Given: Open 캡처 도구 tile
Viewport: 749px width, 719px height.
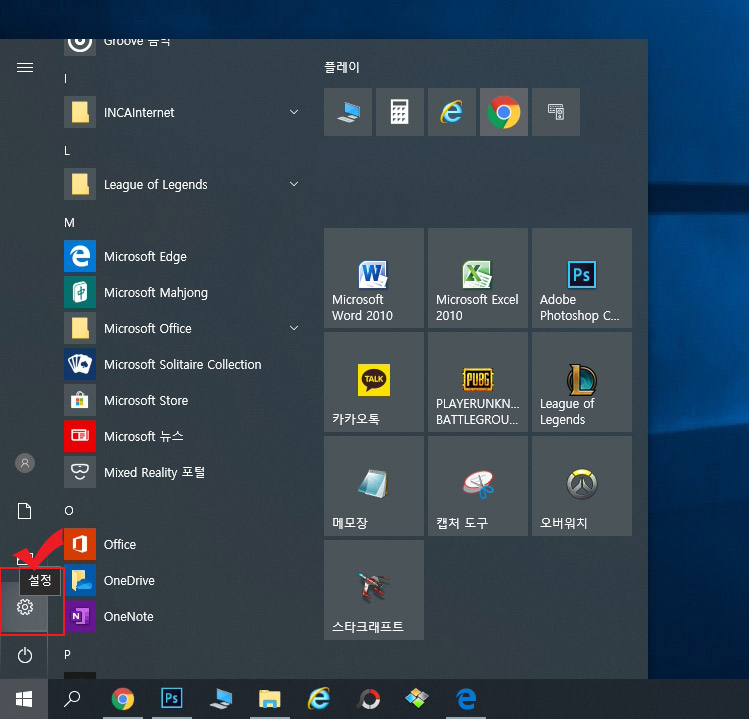Looking at the screenshot, I should click(478, 486).
